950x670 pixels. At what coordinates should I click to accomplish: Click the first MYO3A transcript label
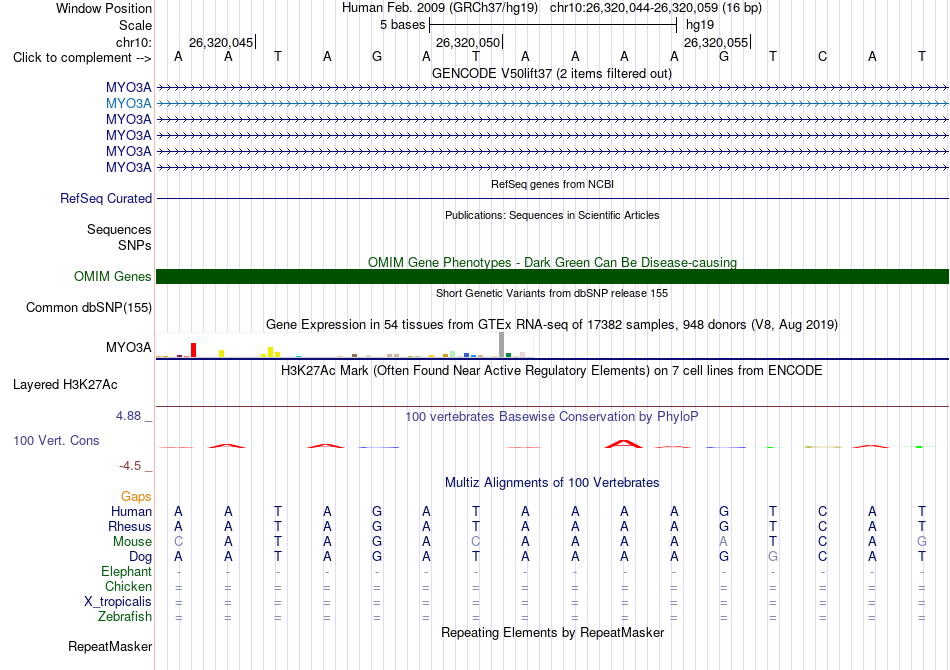pyautogui.click(x=128, y=88)
